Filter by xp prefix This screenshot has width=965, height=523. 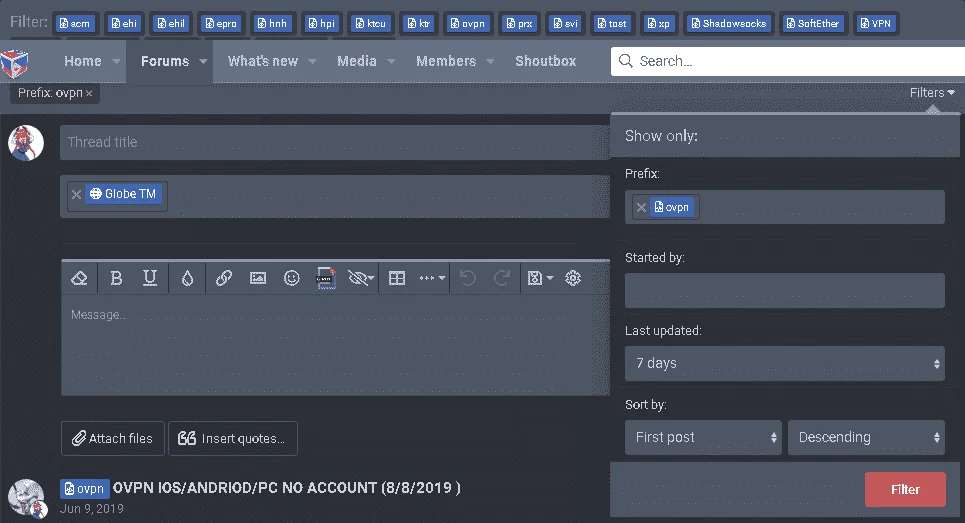pos(659,23)
